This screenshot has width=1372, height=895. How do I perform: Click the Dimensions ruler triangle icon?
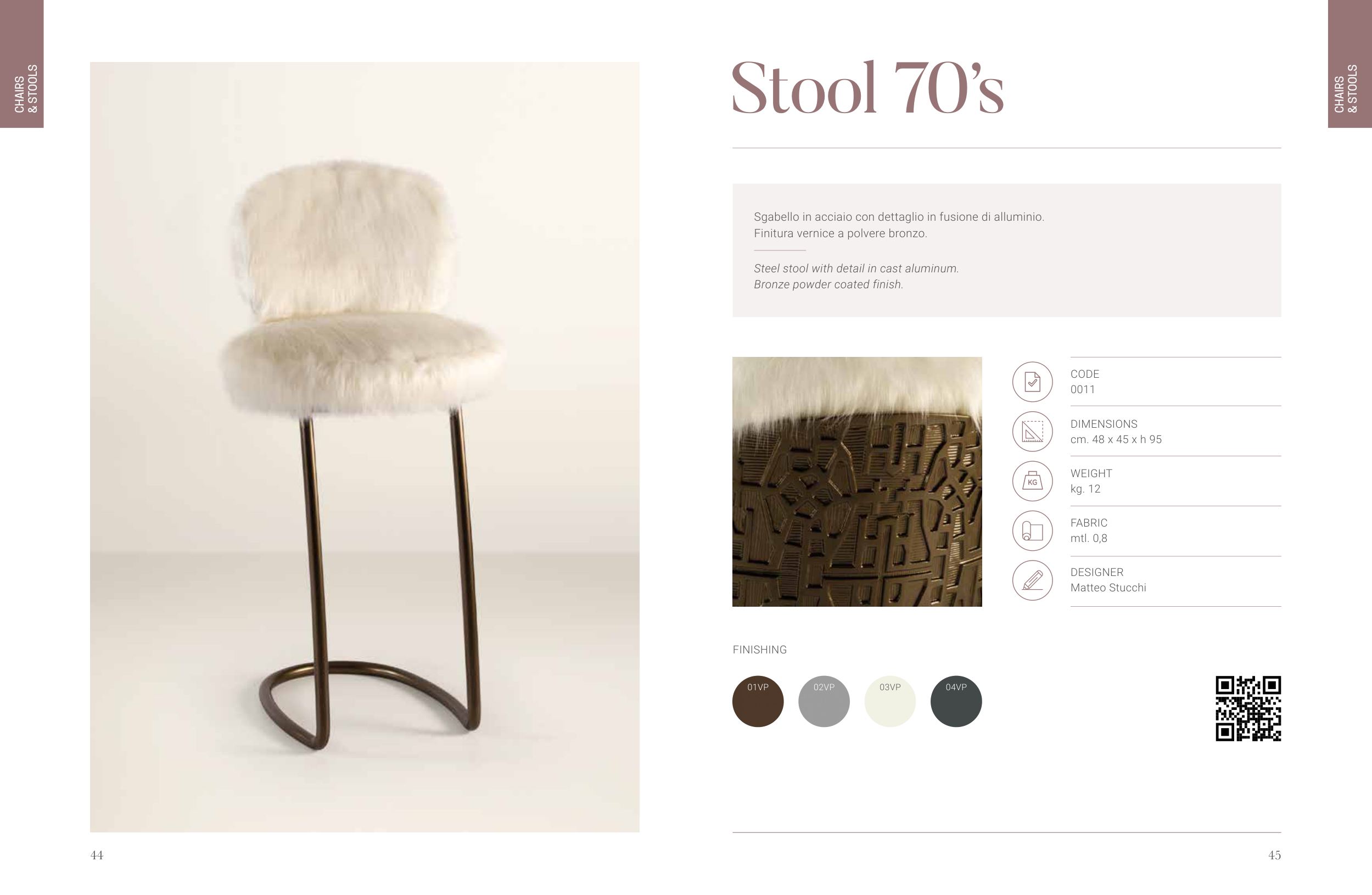click(1033, 432)
